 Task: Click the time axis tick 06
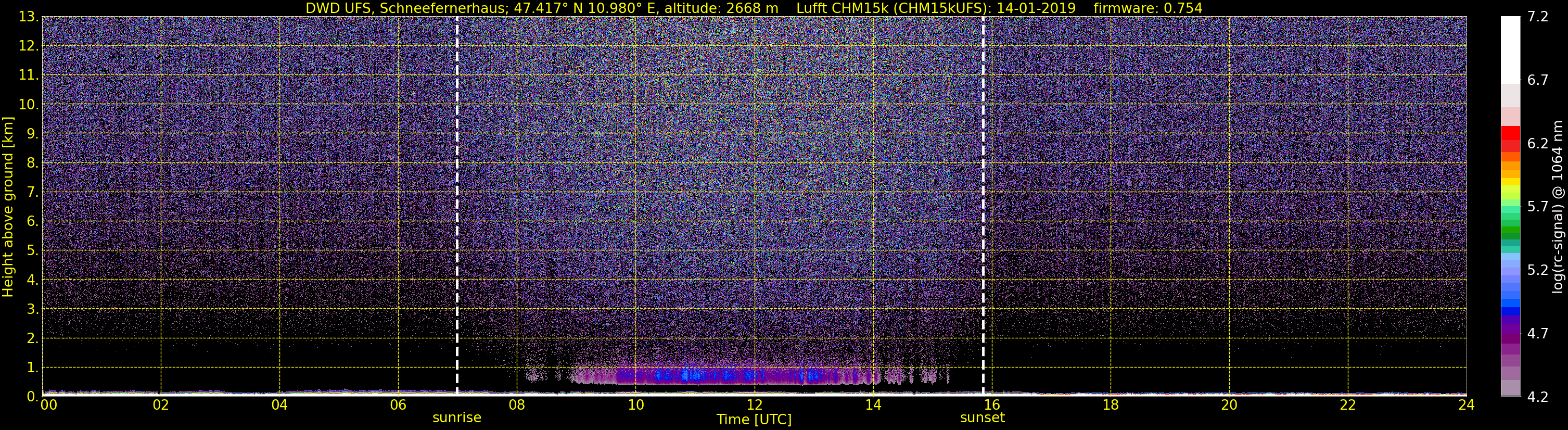coord(398,404)
